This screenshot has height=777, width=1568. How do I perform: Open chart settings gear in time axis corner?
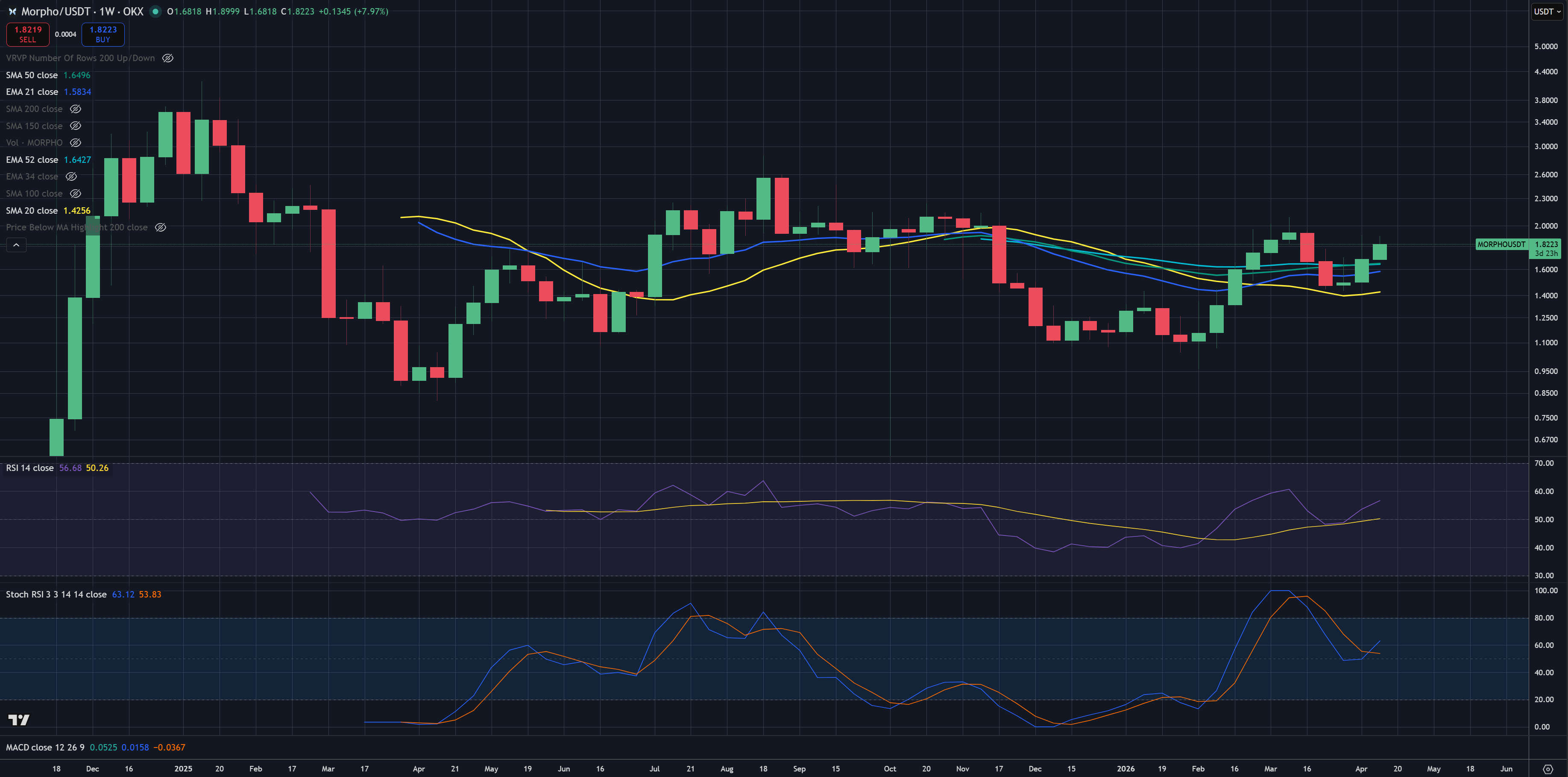1547,768
